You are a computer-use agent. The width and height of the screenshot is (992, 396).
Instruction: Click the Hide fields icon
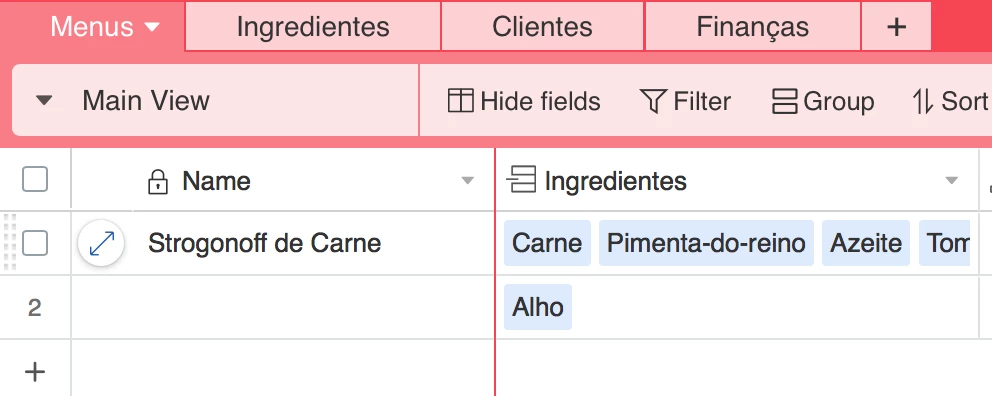[x=461, y=101]
